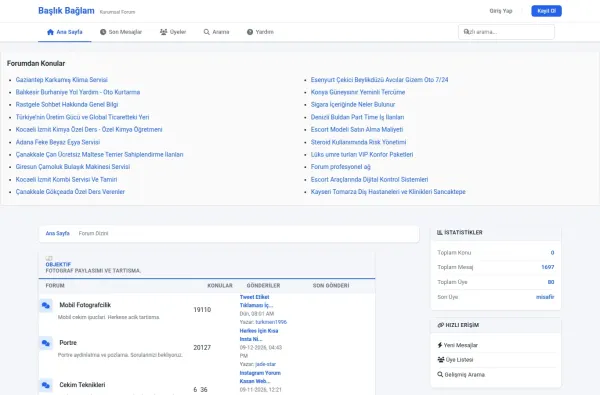Screen dimensions: 600x395
Task: Open author jade-star profile
Action: pos(266,364)
